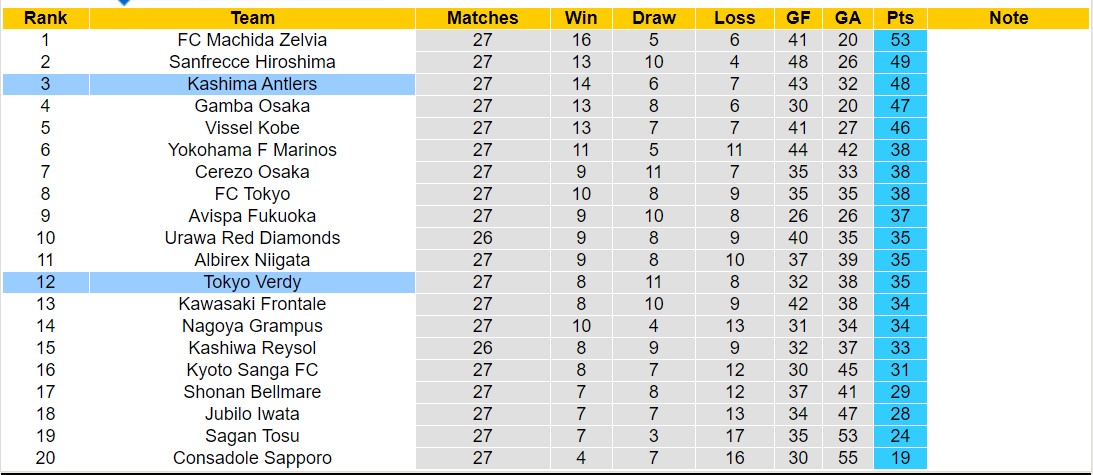Select the highlighted Kashima Antlers row

[x=252, y=84]
